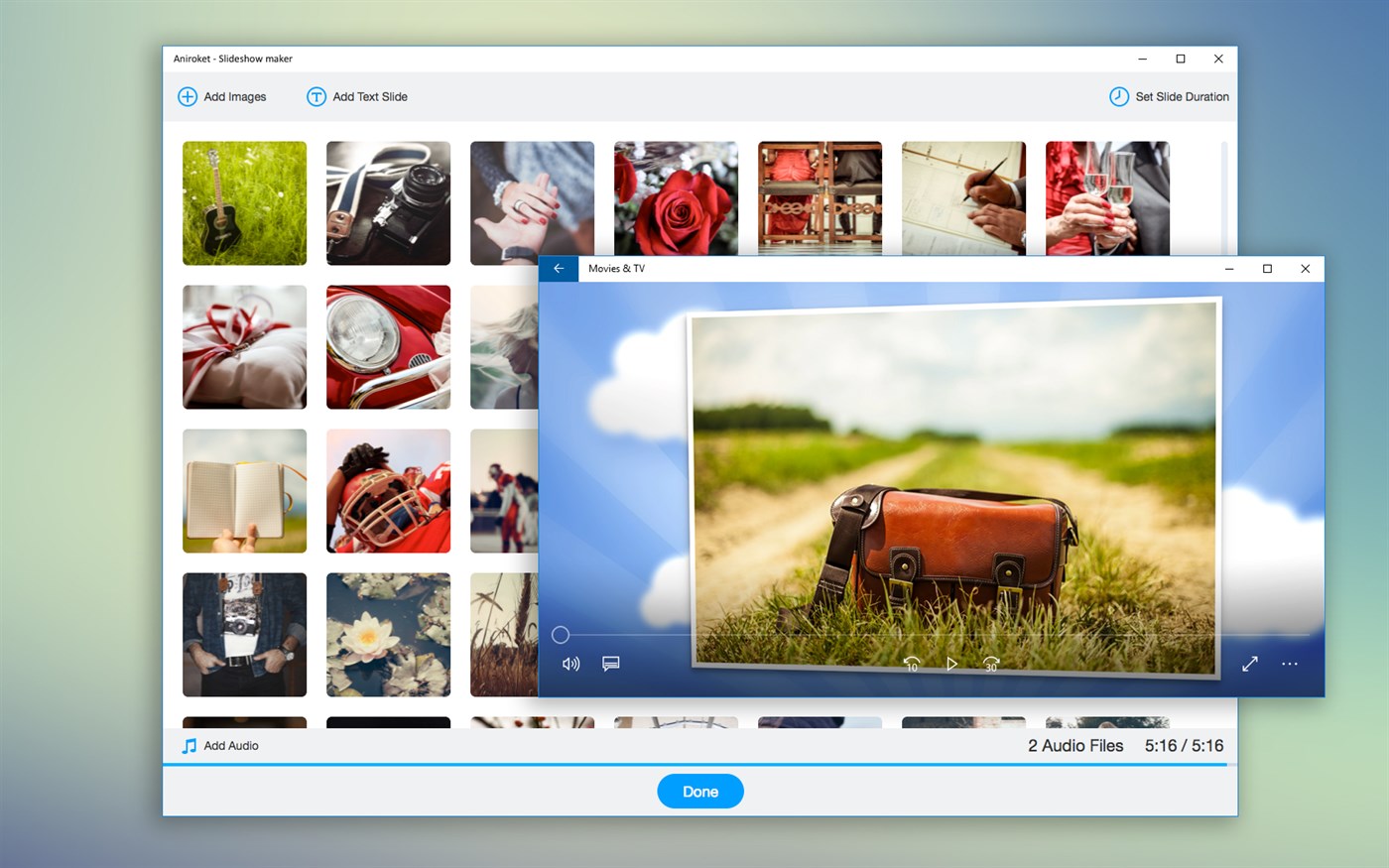Open the subtitles captions menu
The image size is (1389, 868).
click(x=611, y=664)
